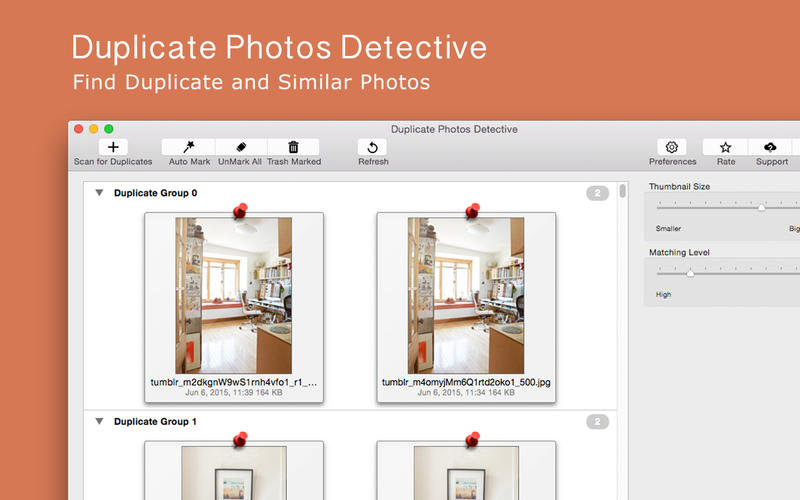Click the count badge of Duplicate Group 0
This screenshot has height=500, width=800.
[x=597, y=193]
